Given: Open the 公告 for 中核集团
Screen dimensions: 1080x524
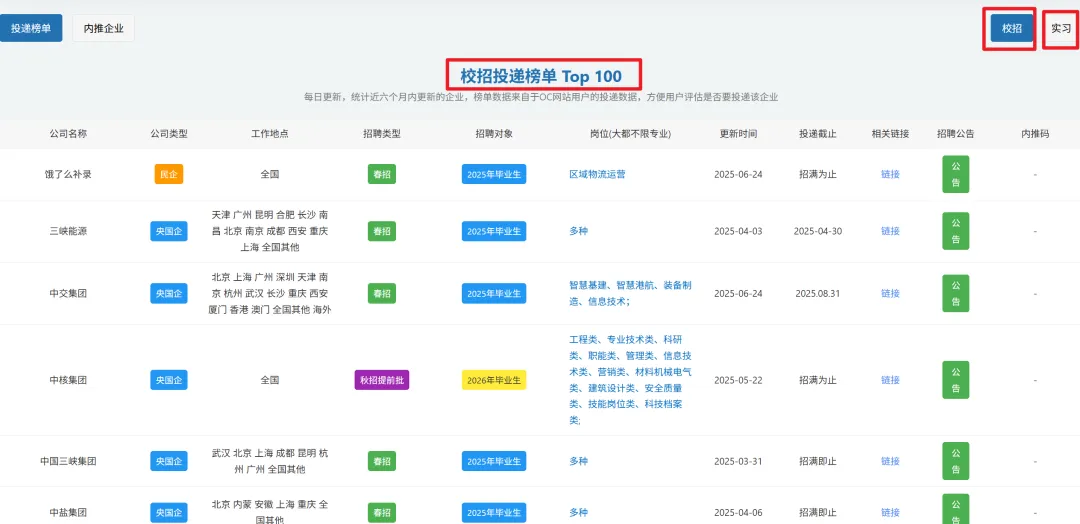Looking at the screenshot, I should coord(955,380).
